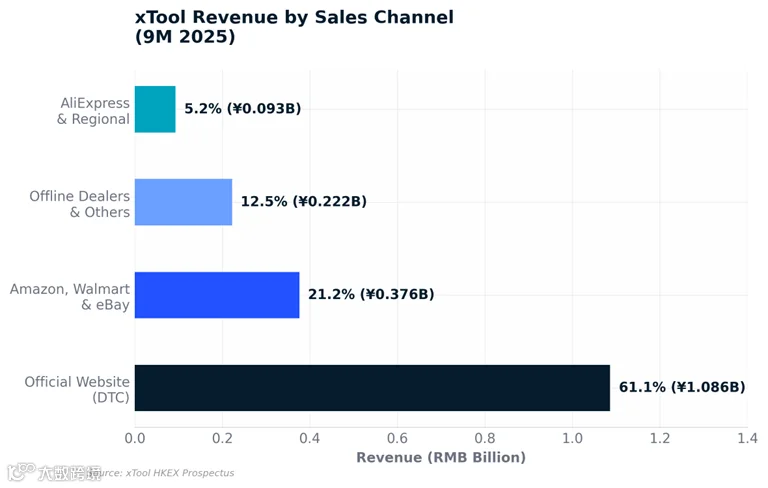Click the 1.4 tick label on x-axis
Viewport: 768px width, 488px height.
pos(747,438)
